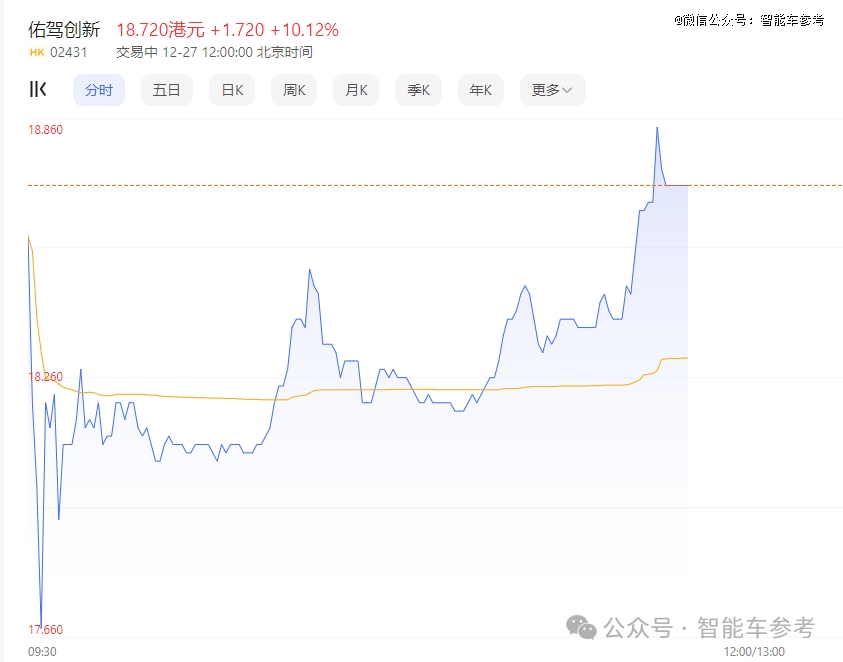Select the 分时 intraday tab

(x=99, y=90)
